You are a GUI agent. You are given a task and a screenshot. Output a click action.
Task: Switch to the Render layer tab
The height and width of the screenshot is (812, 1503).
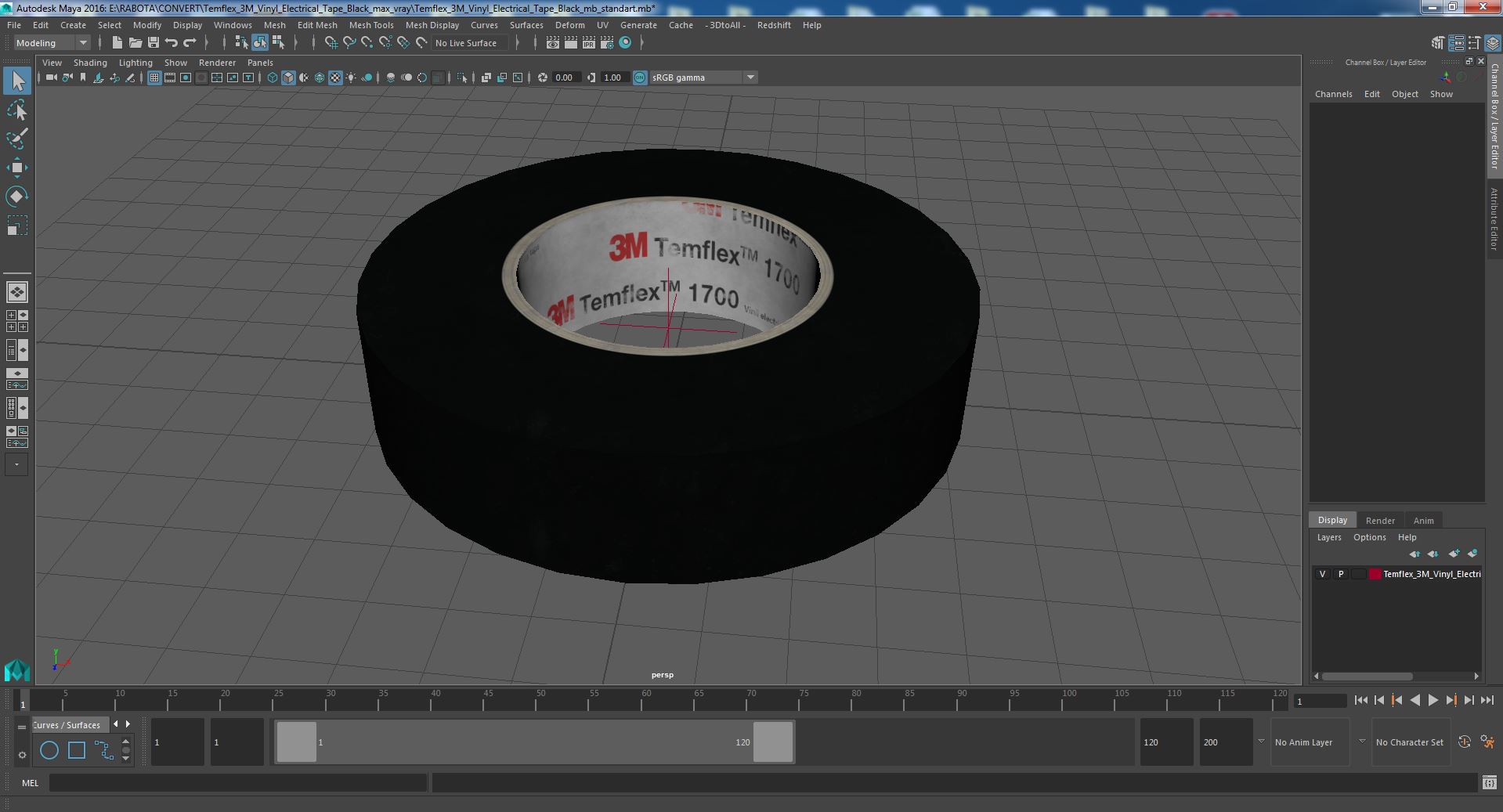[1380, 521]
